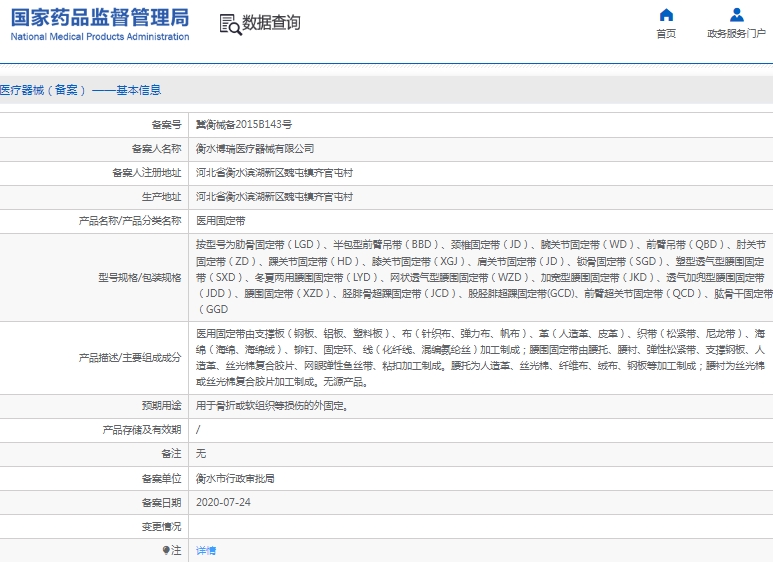This screenshot has width=773, height=562.
Task: Click the 备案人注册地址 row label
Action: coord(147,173)
